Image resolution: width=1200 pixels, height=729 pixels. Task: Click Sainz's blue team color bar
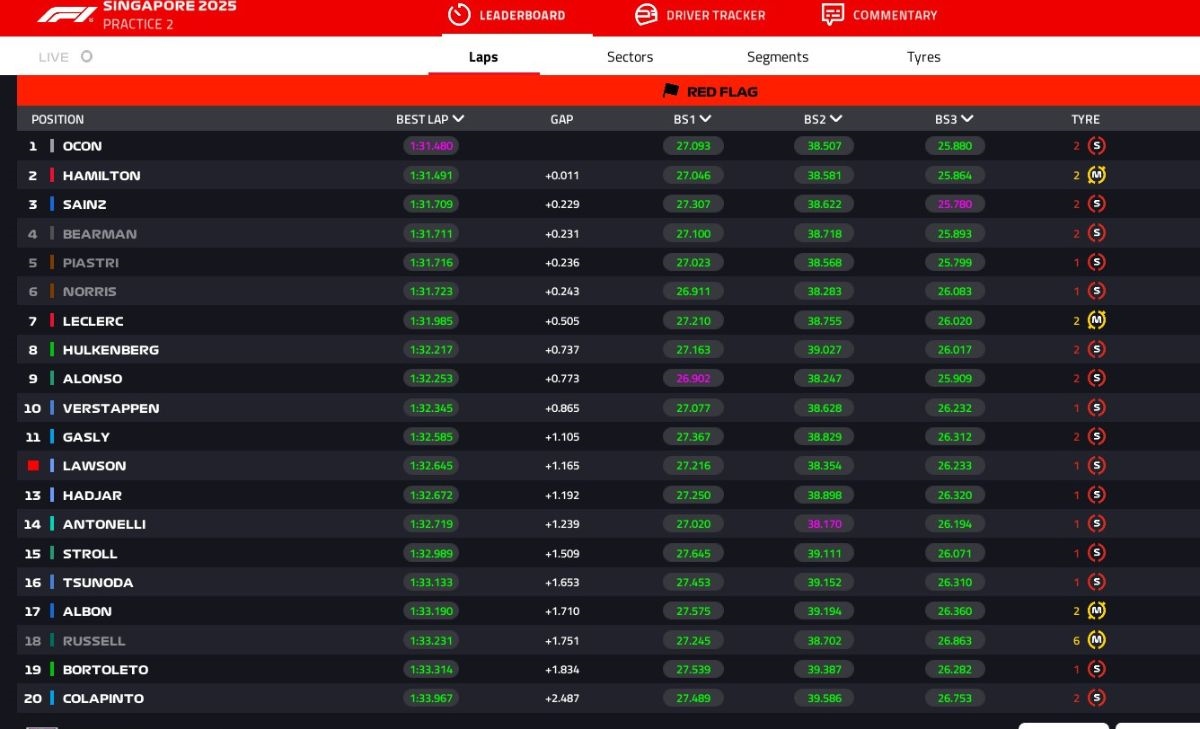click(x=52, y=204)
